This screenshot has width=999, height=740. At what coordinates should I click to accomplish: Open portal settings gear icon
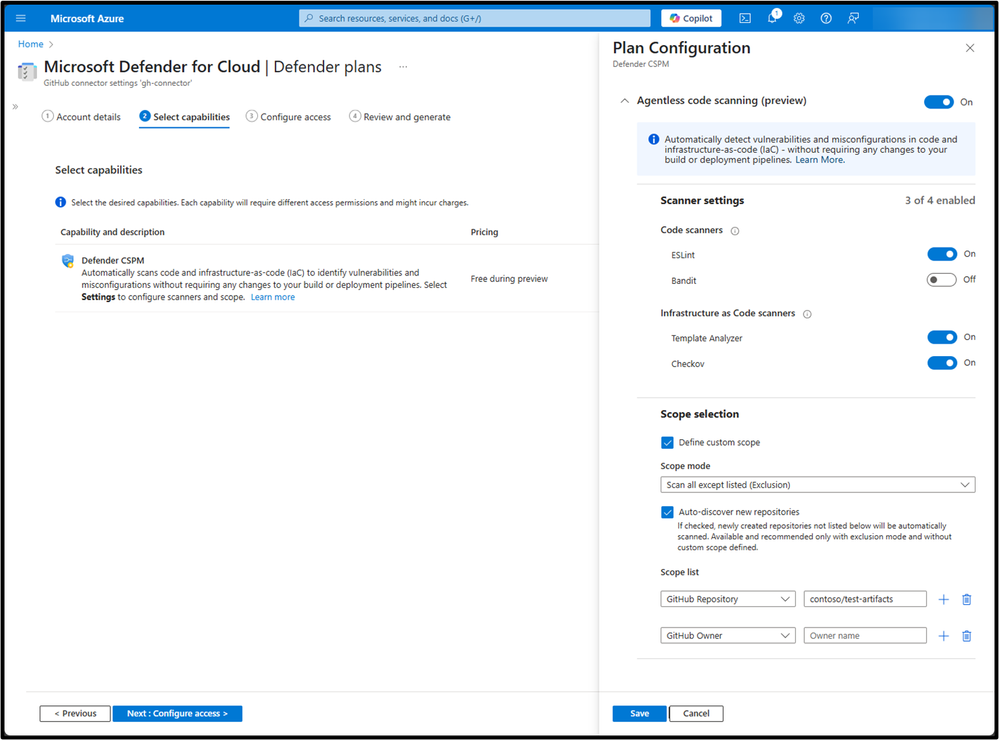coord(799,18)
